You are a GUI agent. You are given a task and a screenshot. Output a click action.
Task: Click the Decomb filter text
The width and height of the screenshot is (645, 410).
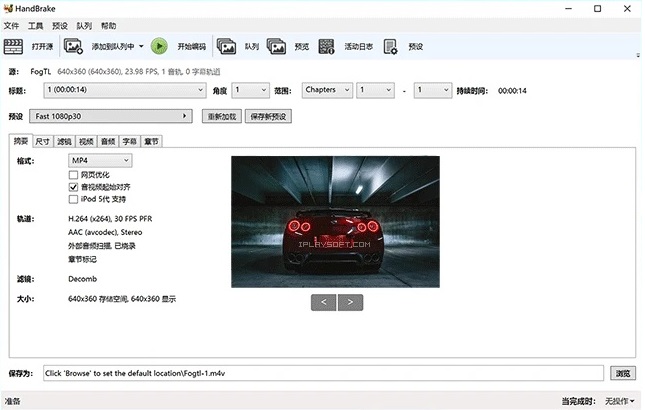(82, 279)
